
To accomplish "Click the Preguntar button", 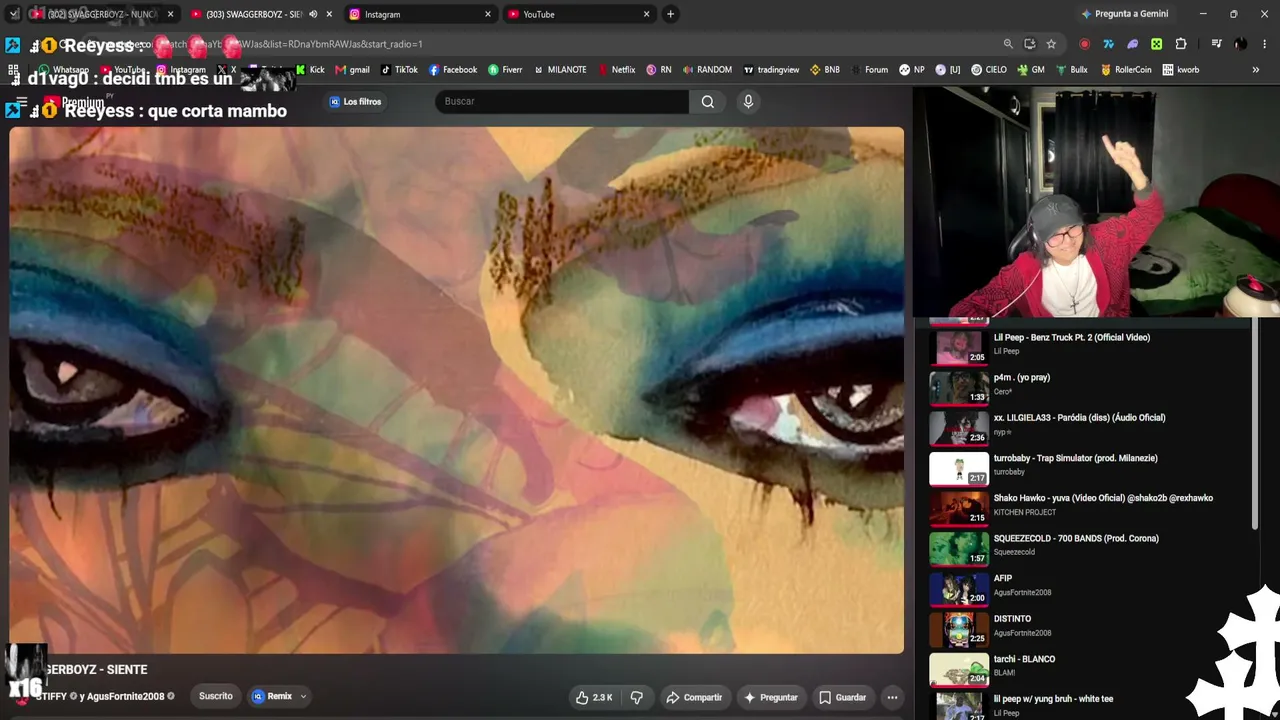I will pos(770,697).
